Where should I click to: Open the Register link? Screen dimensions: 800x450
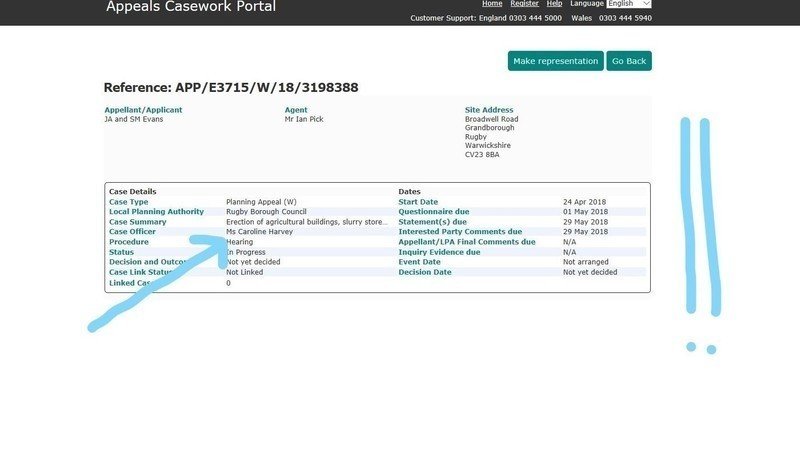click(x=524, y=4)
